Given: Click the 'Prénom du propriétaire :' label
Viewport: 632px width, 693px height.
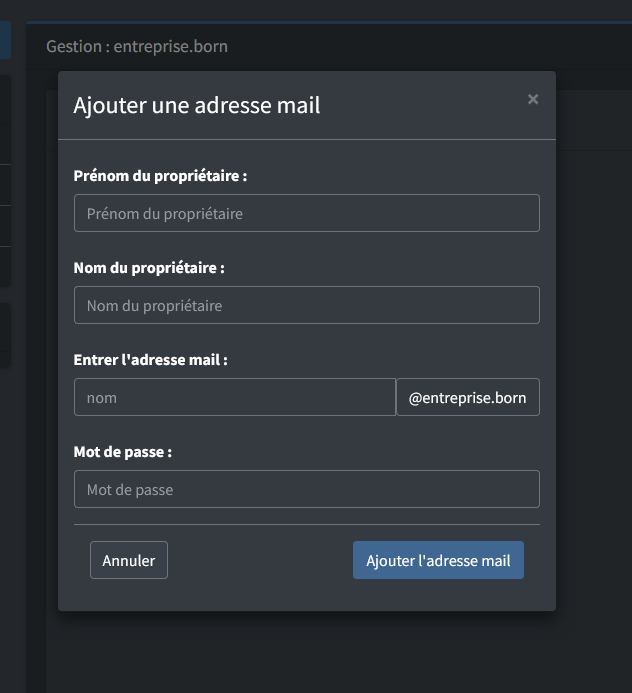Looking at the screenshot, I should (x=160, y=176).
